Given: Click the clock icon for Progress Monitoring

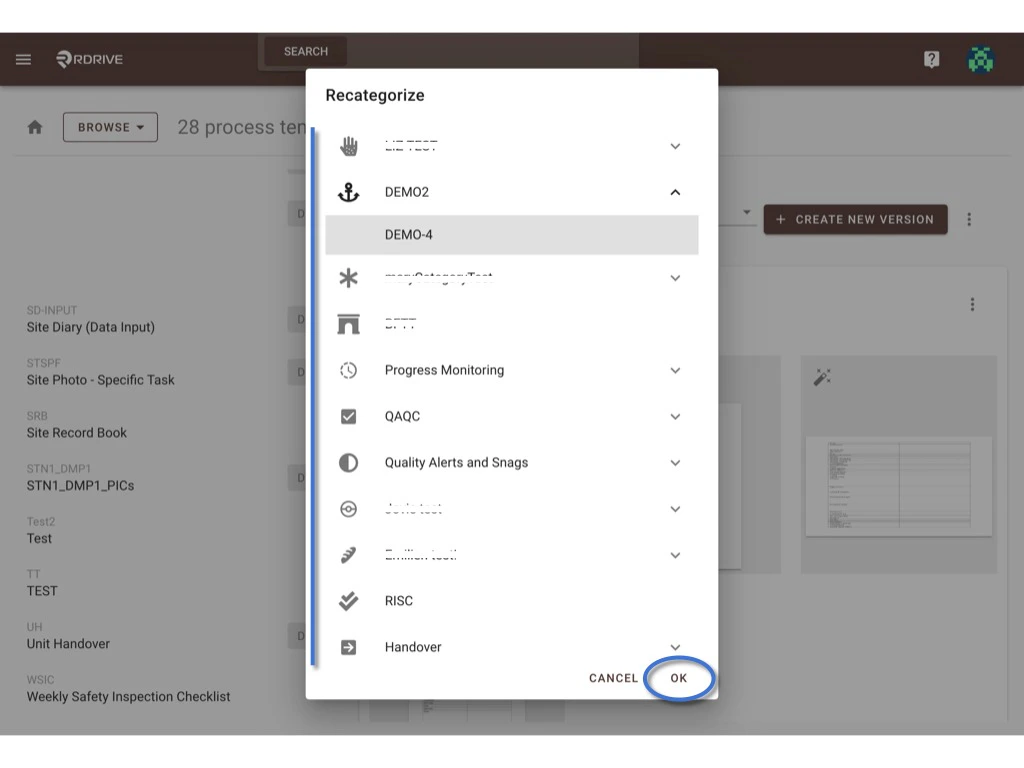Looking at the screenshot, I should (x=349, y=370).
